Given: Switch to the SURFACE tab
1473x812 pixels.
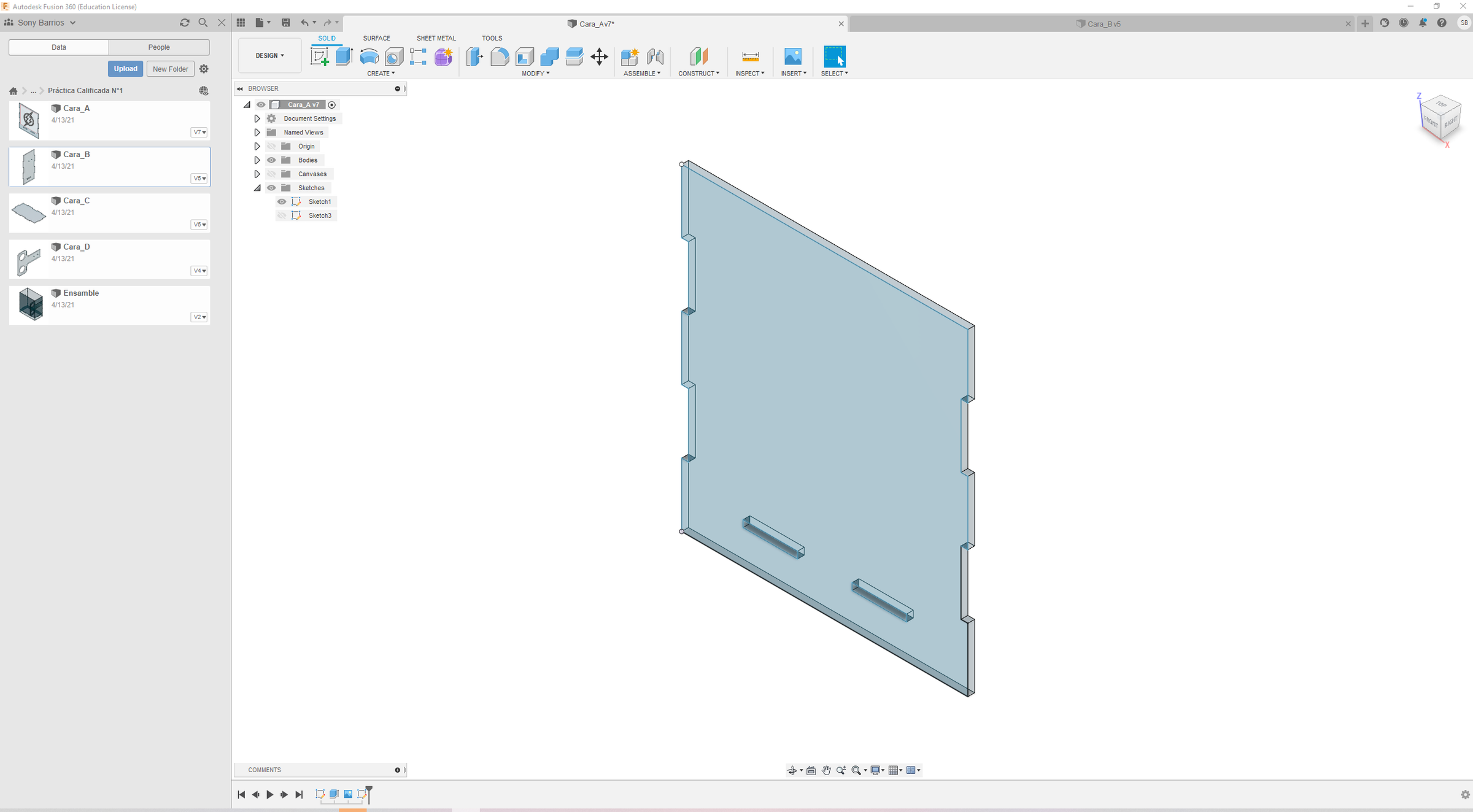Looking at the screenshot, I should pyautogui.click(x=376, y=38).
